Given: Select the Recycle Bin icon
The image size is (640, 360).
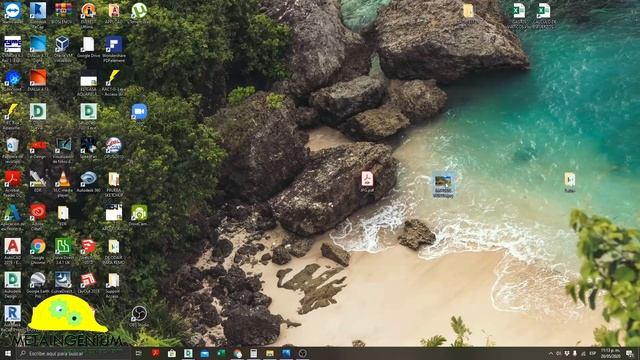Looking at the screenshot, I should (x=13, y=145).
